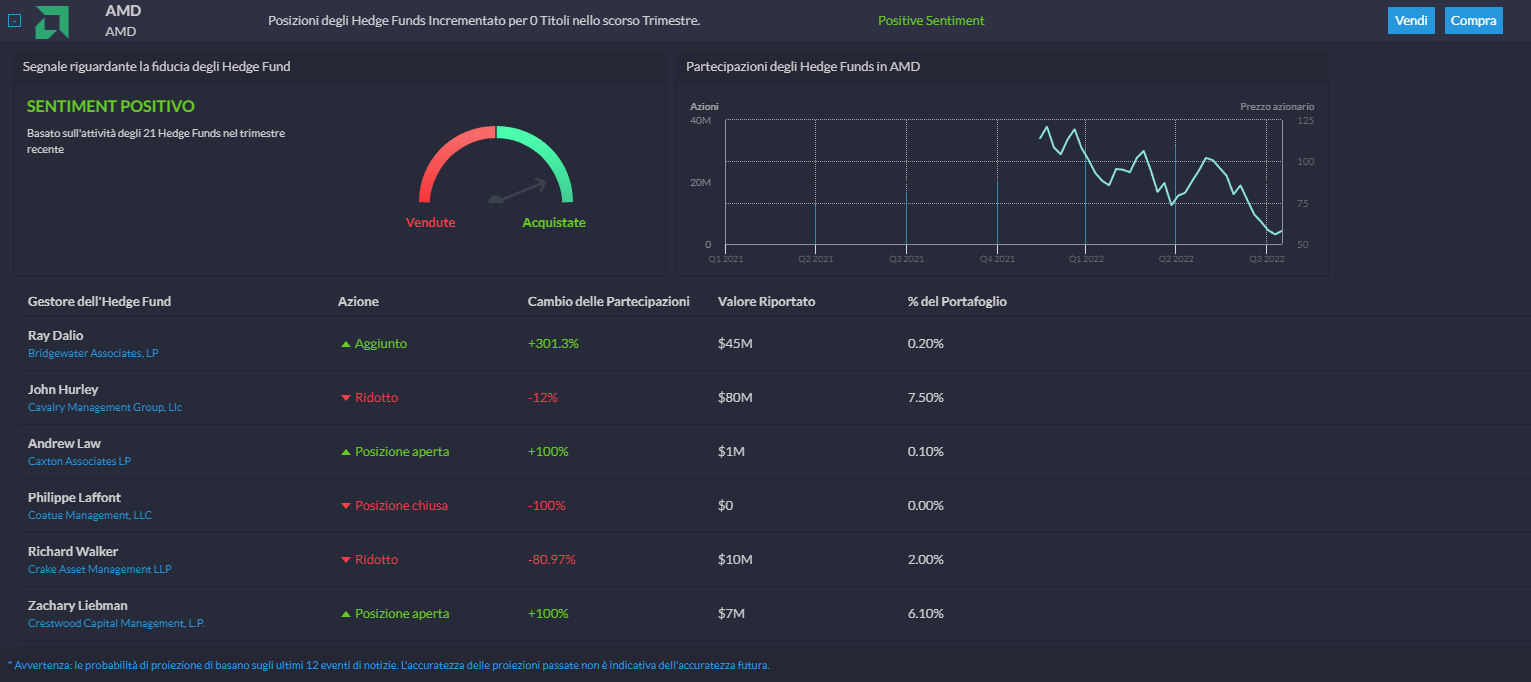Click green up arrow beside Aggiunto

tap(346, 344)
